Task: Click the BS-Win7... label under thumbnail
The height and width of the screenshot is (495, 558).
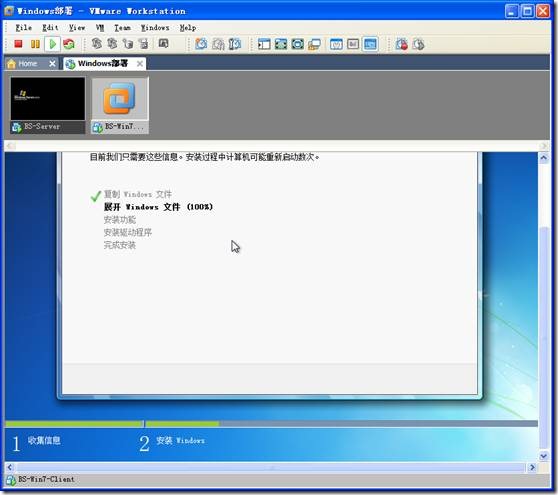Action: 124,127
